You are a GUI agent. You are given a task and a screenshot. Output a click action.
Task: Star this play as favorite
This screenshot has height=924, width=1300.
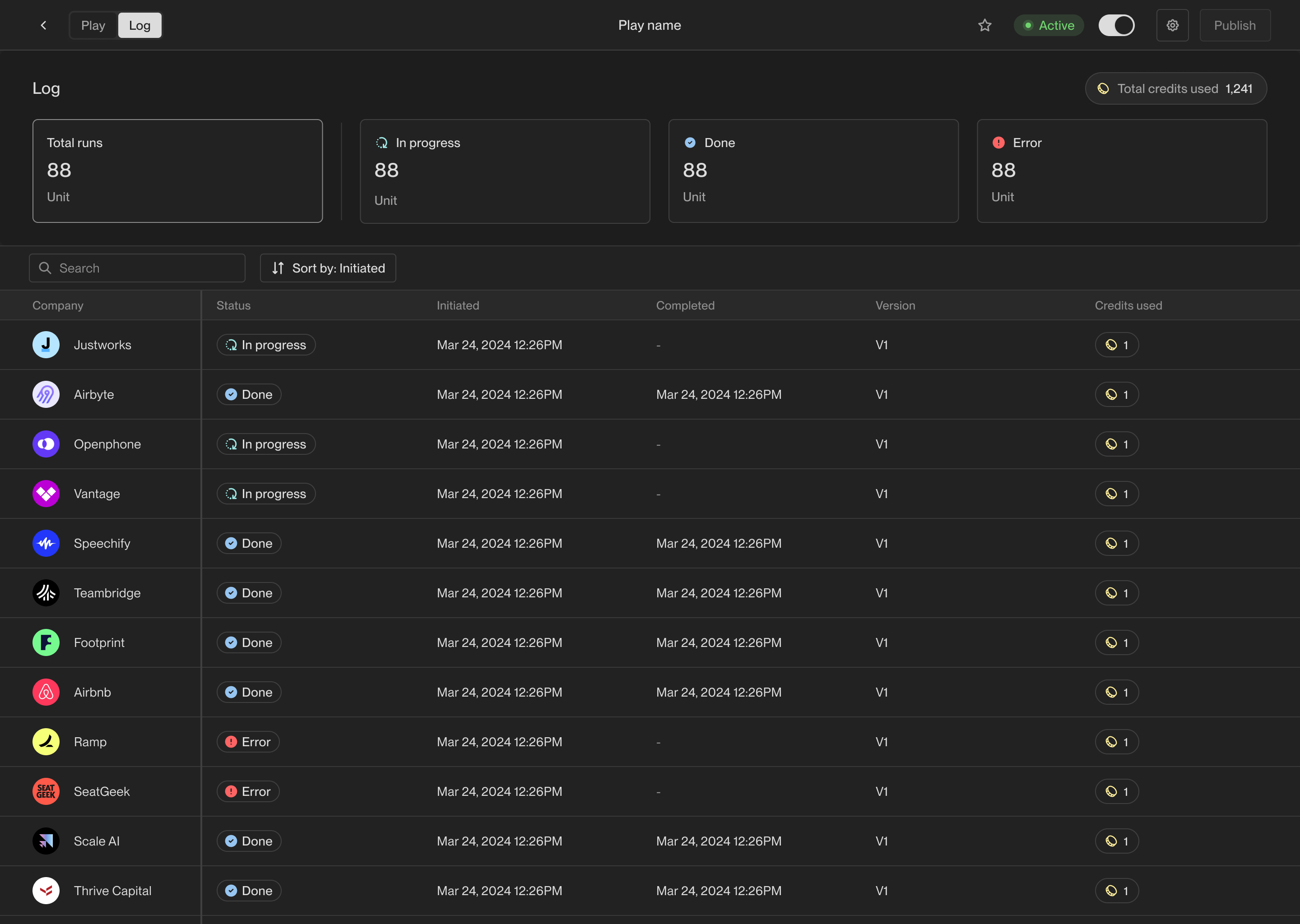pos(984,25)
